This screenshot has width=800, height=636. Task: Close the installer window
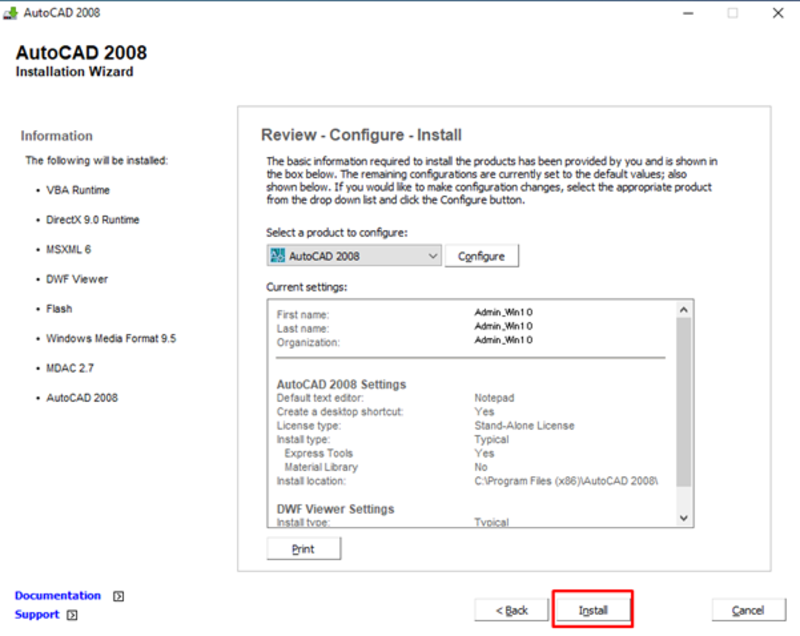[778, 13]
